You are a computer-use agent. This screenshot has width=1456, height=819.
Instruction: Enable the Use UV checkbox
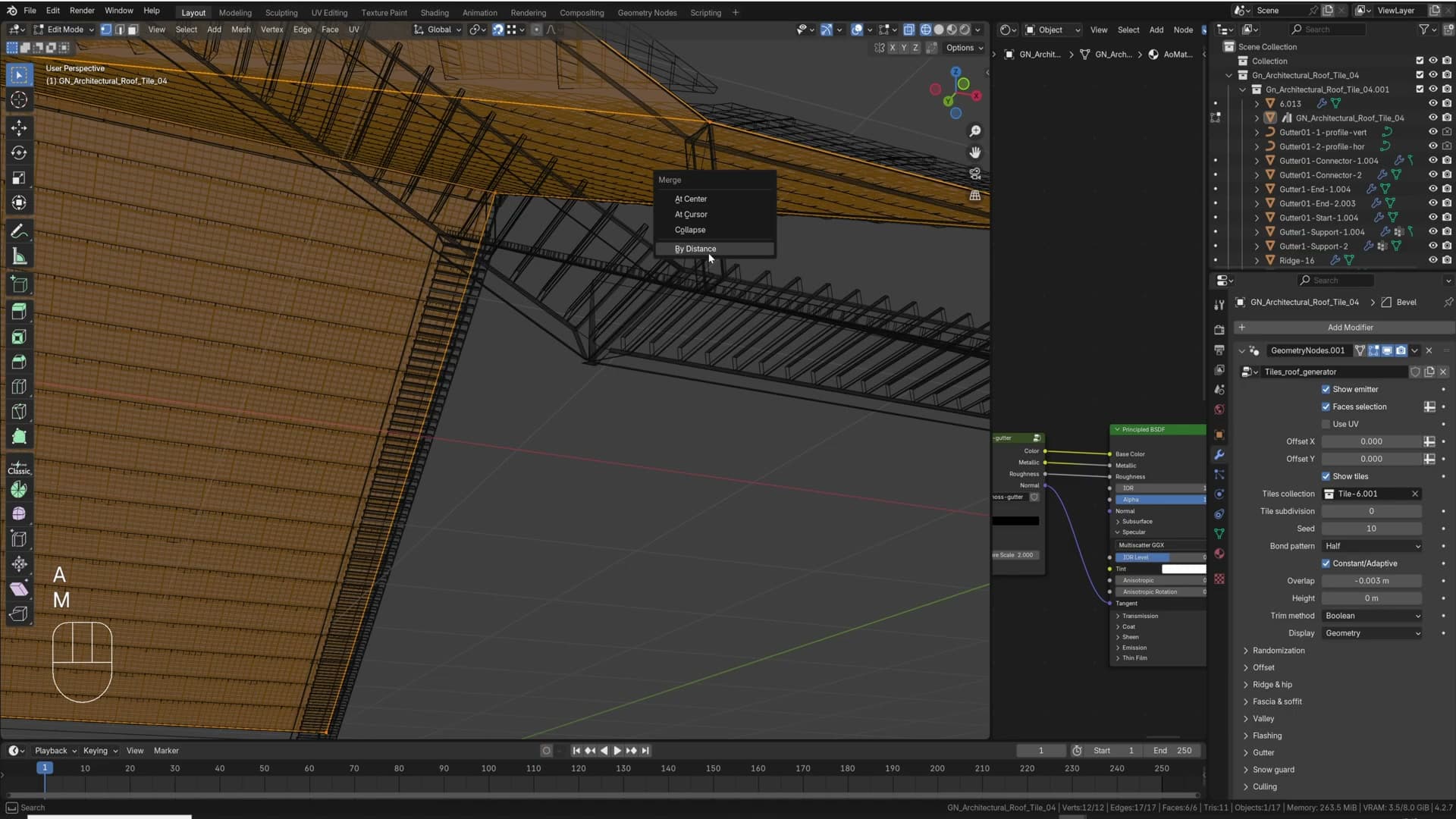click(1326, 424)
